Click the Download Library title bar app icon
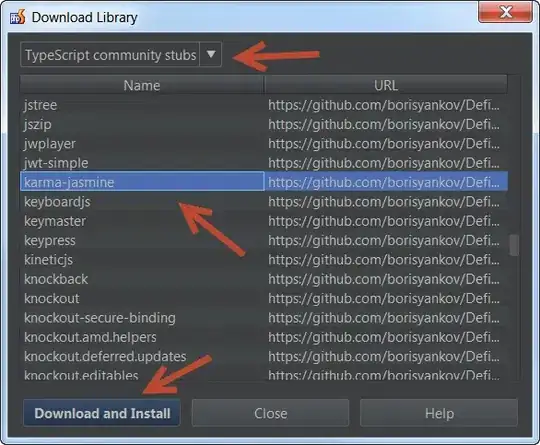 pos(17,17)
